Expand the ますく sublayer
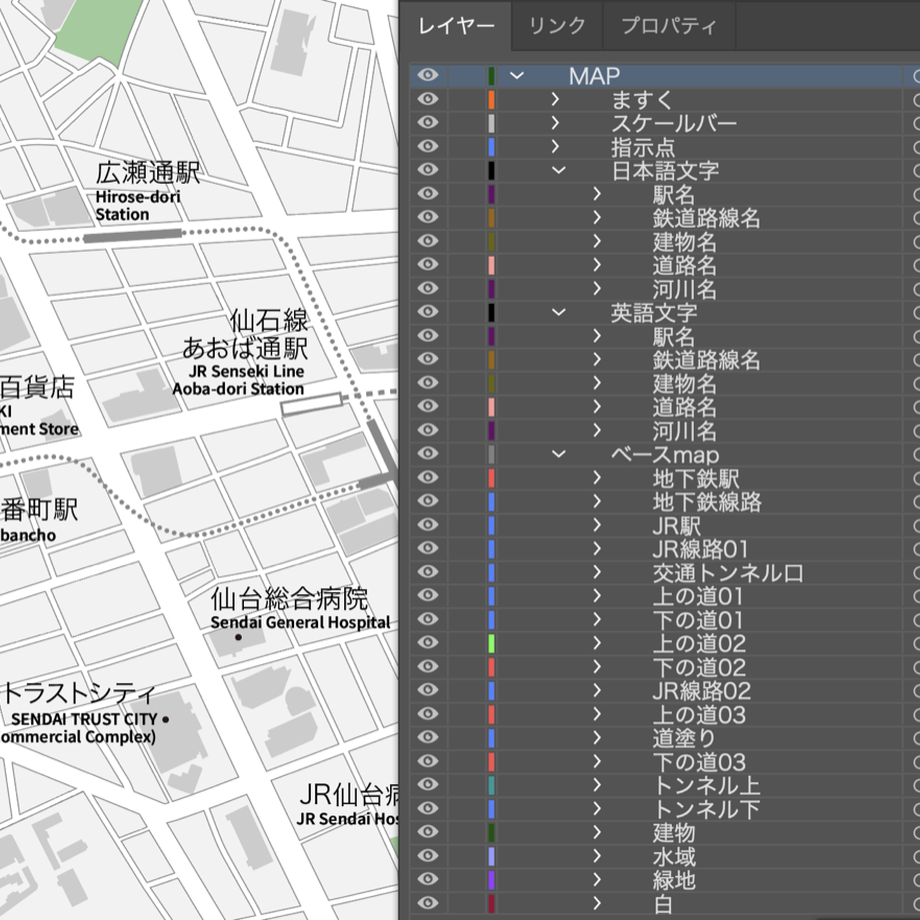This screenshot has height=920, width=920. pyautogui.click(x=555, y=99)
